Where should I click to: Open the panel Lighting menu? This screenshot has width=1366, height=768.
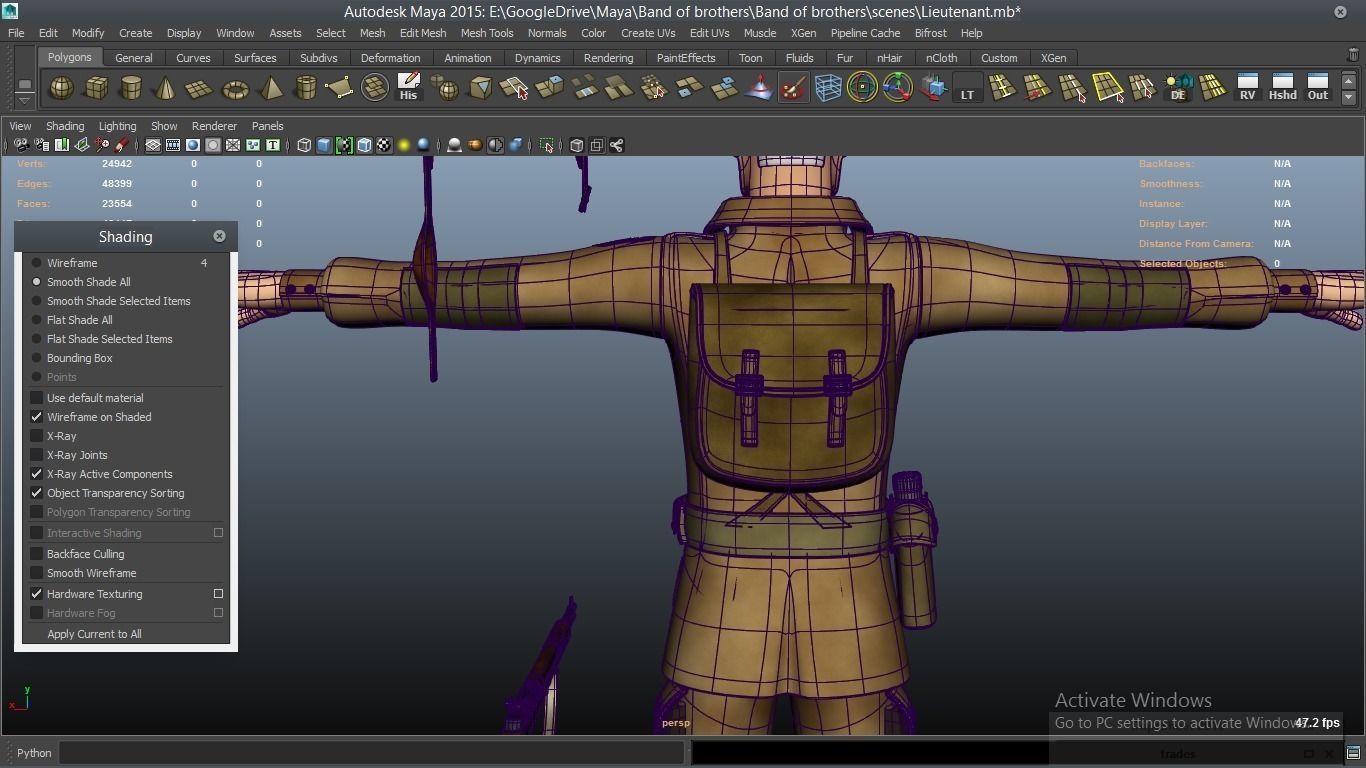click(117, 126)
